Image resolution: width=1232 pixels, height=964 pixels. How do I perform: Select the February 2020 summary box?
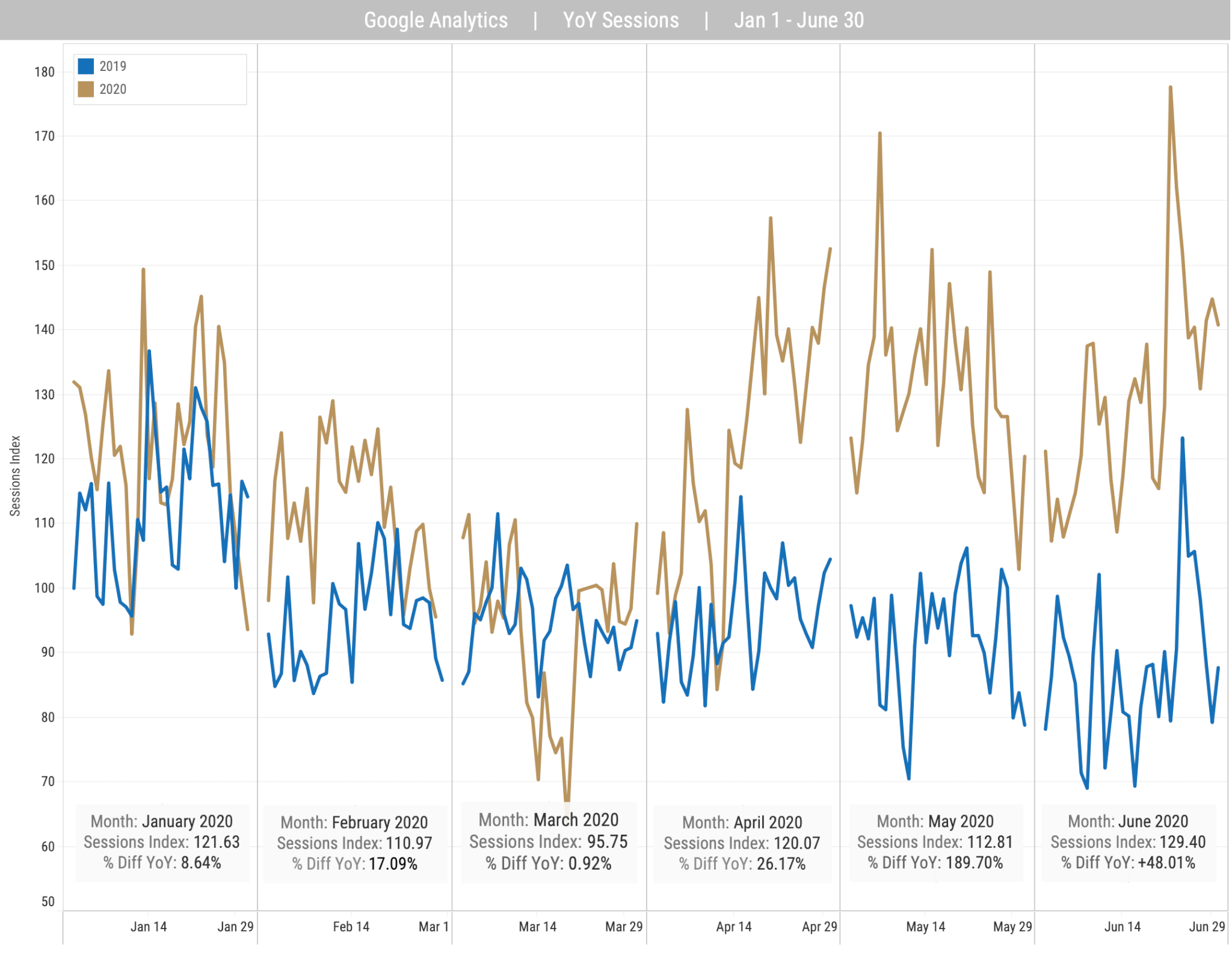pos(355,843)
